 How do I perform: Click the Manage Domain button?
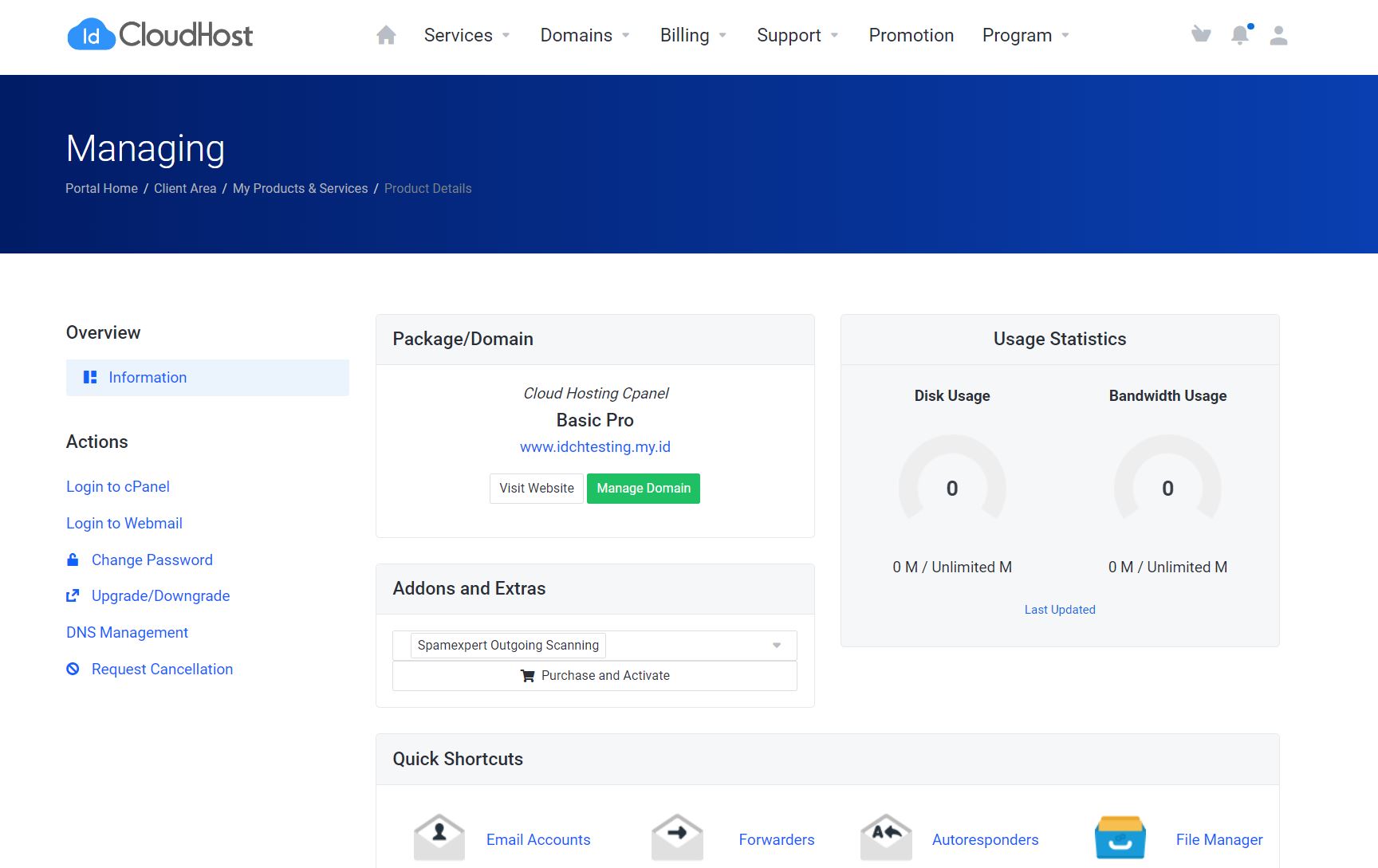[643, 488]
